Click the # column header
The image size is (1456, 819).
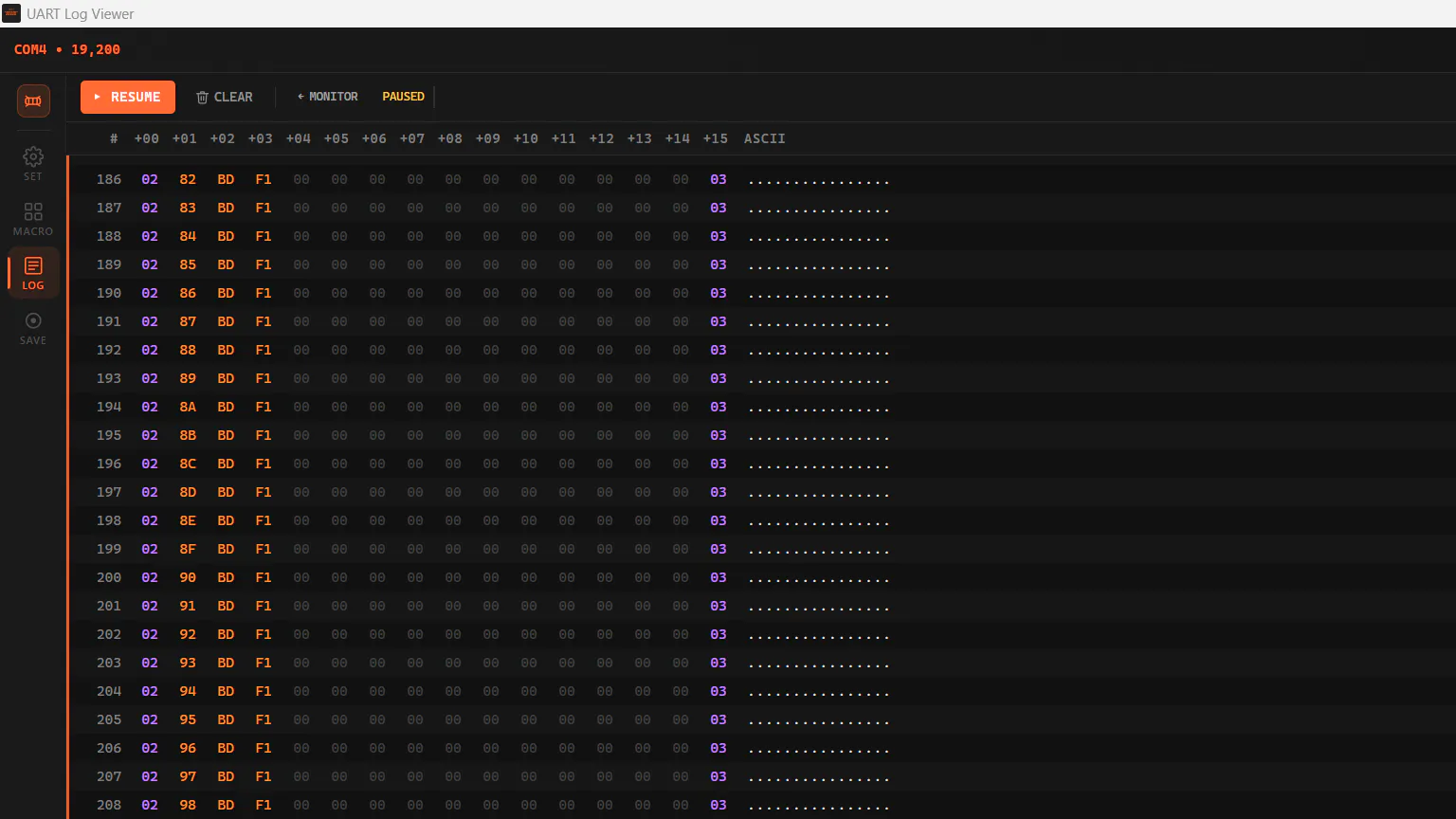114,138
